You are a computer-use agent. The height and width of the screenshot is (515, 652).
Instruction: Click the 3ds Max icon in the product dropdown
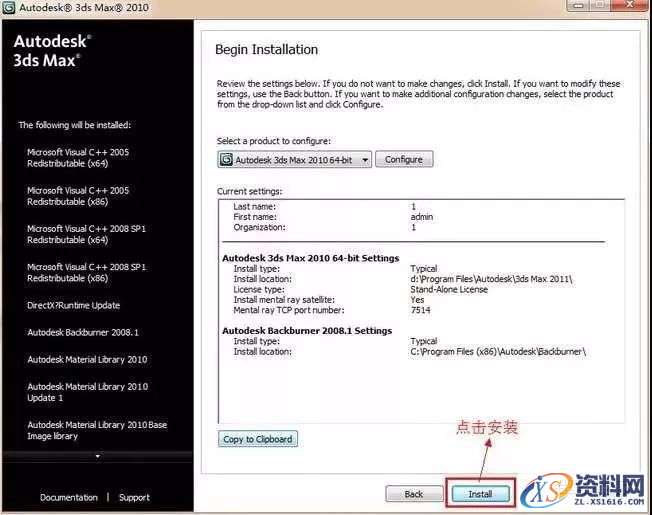[226, 160]
